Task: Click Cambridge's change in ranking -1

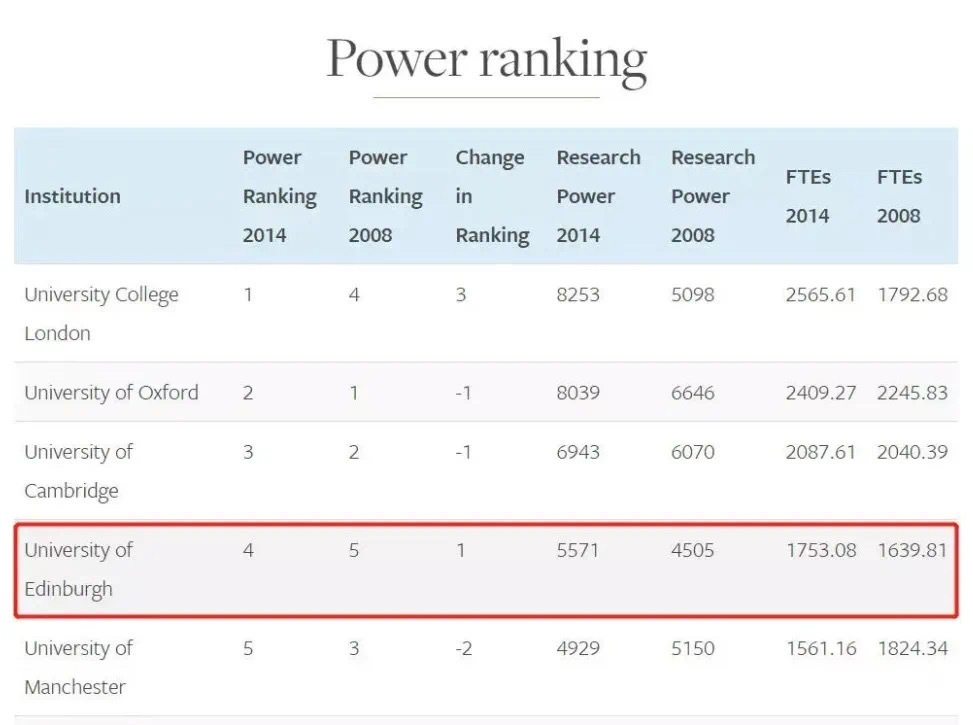Action: pos(463,452)
